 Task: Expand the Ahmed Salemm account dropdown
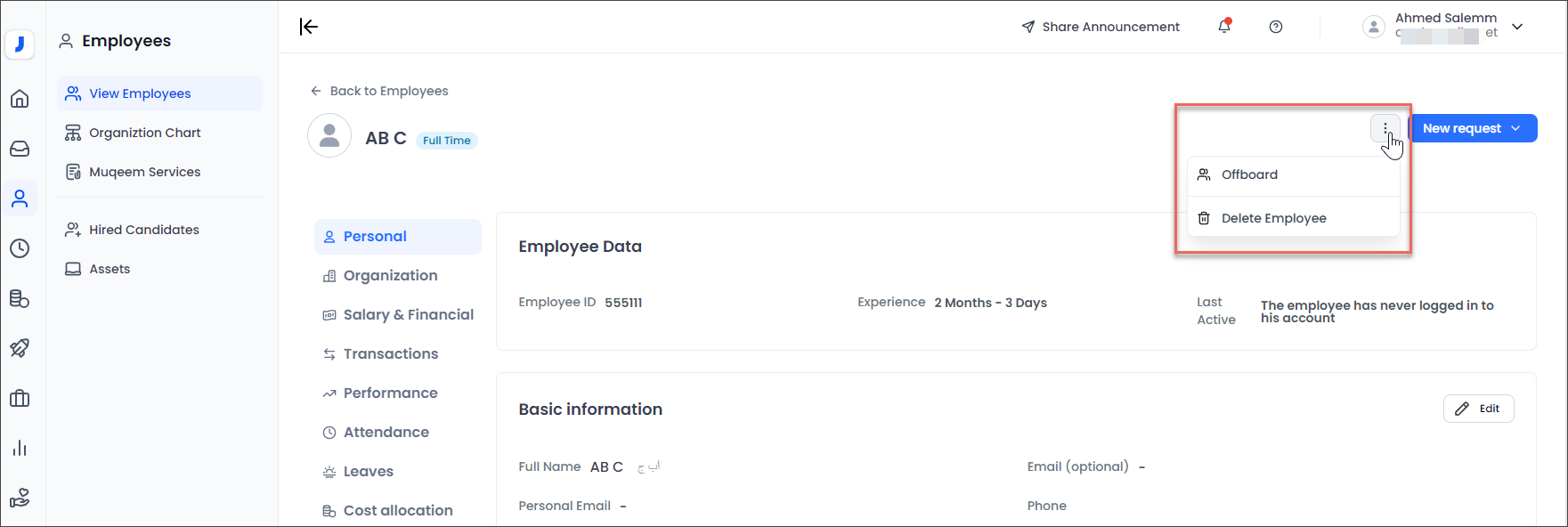1517,27
